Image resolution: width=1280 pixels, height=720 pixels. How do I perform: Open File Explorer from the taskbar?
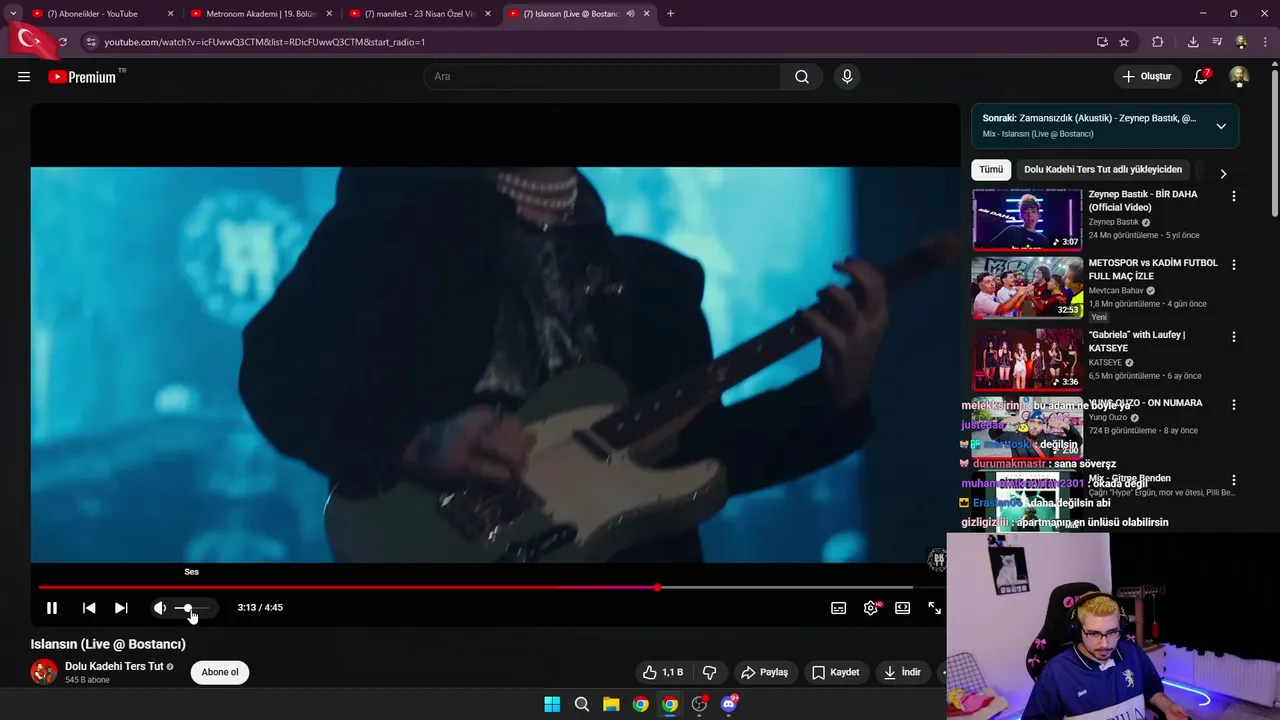pos(611,704)
